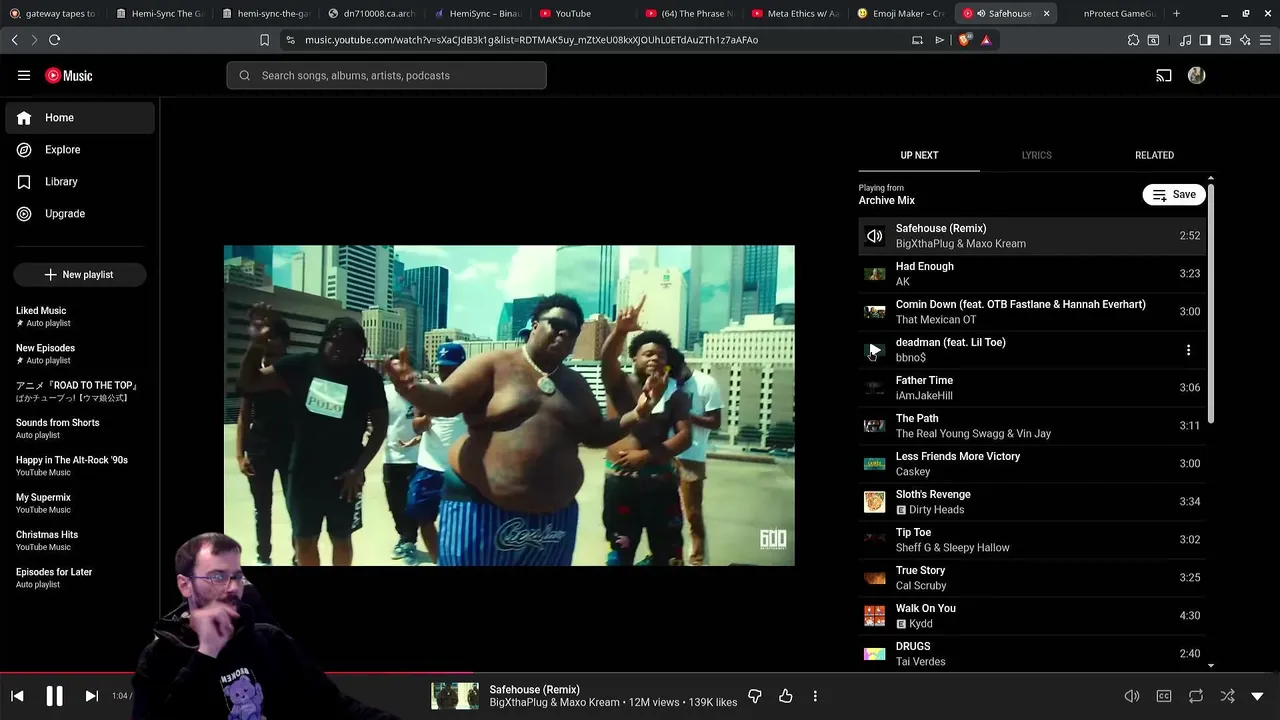Click the speaker icon on Safehouse (Remix) row
The height and width of the screenshot is (720, 1280).
coord(874,236)
